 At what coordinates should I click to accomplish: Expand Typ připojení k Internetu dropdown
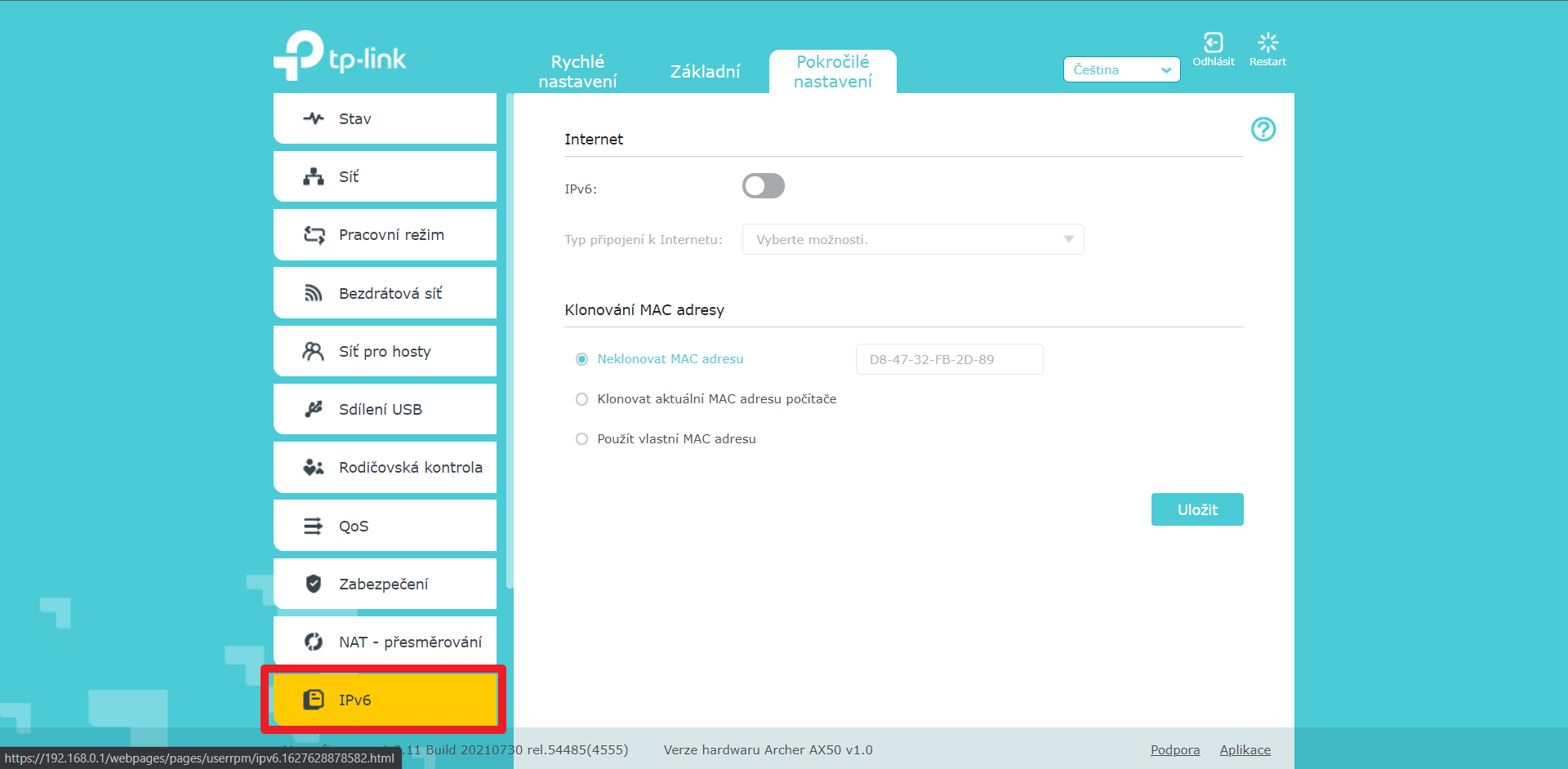[912, 240]
